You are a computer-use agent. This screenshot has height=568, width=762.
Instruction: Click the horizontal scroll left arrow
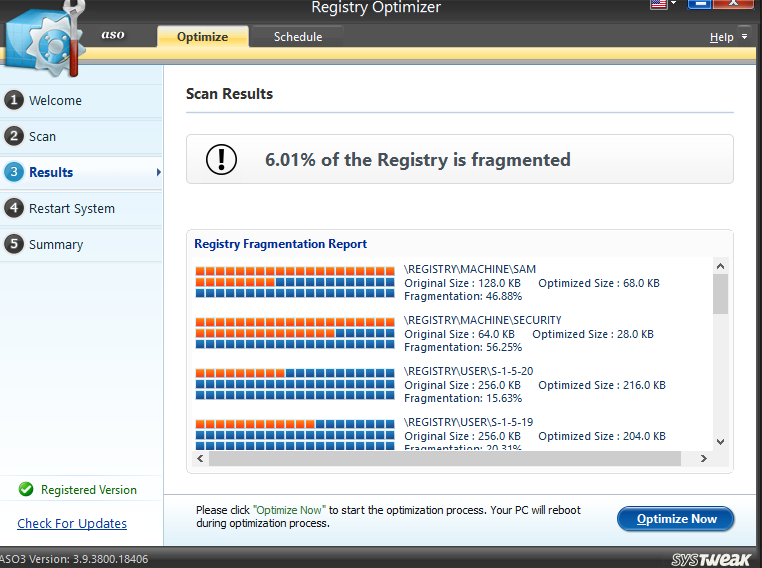coord(200,458)
